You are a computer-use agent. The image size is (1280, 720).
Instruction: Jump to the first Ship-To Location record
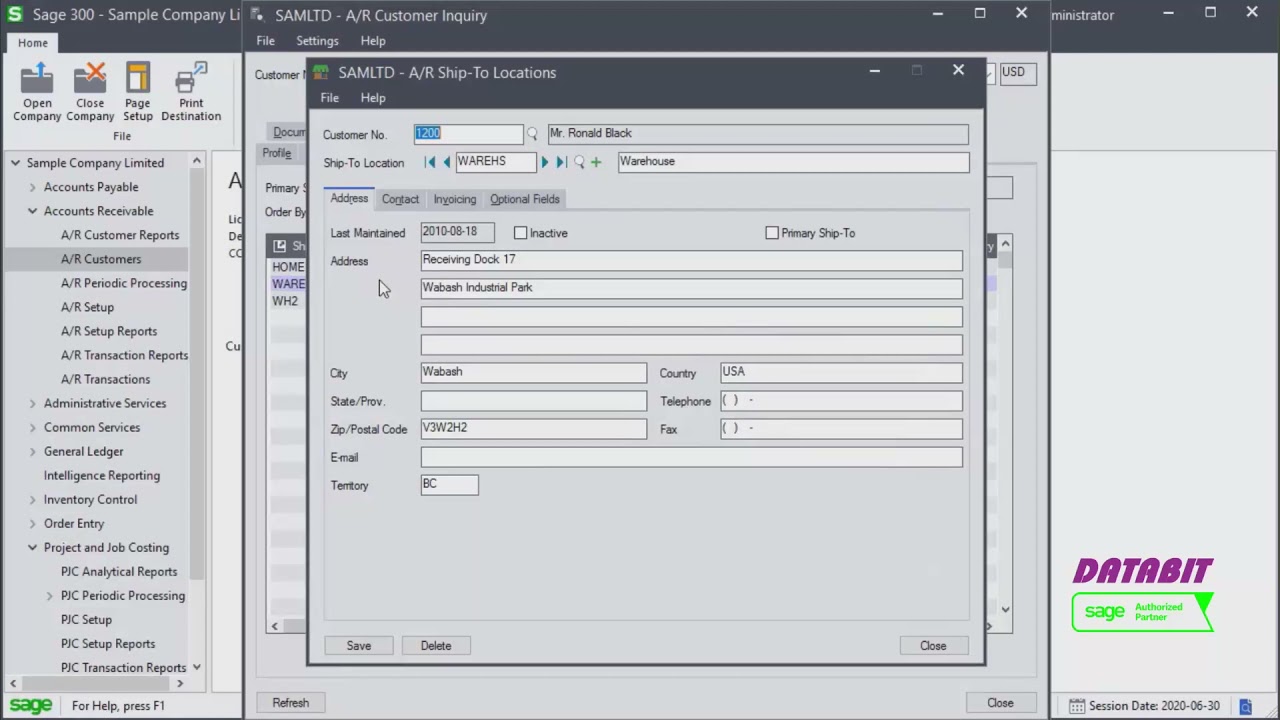[430, 162]
